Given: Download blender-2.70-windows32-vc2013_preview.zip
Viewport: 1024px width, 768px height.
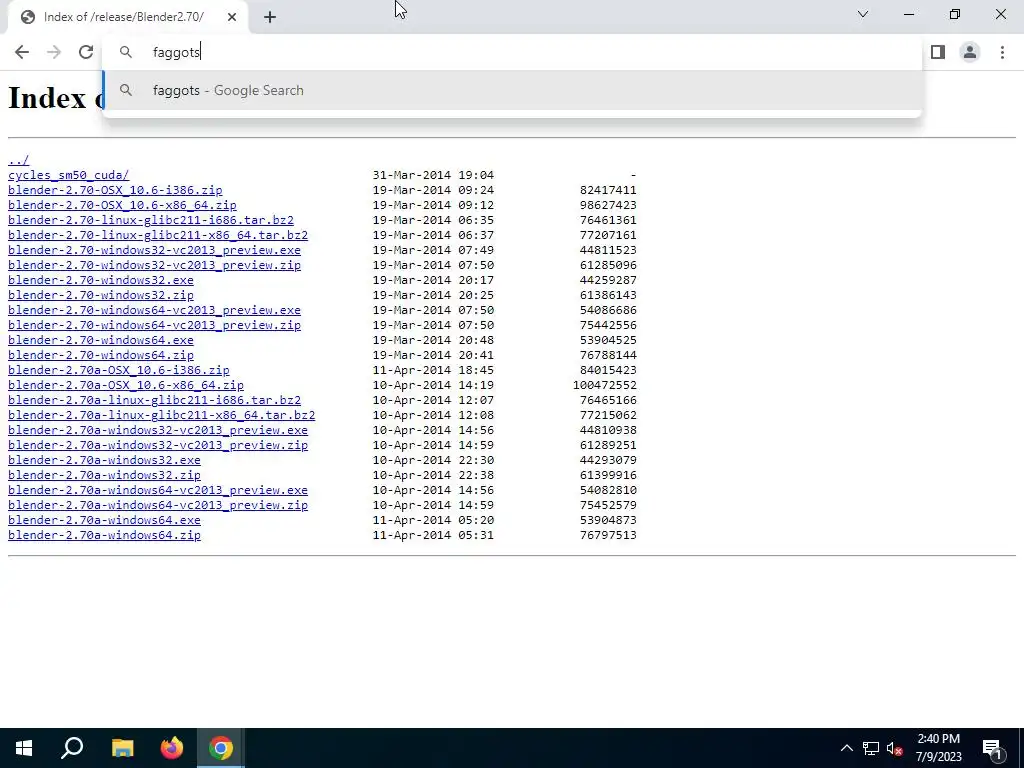Looking at the screenshot, I should click(x=154, y=265).
